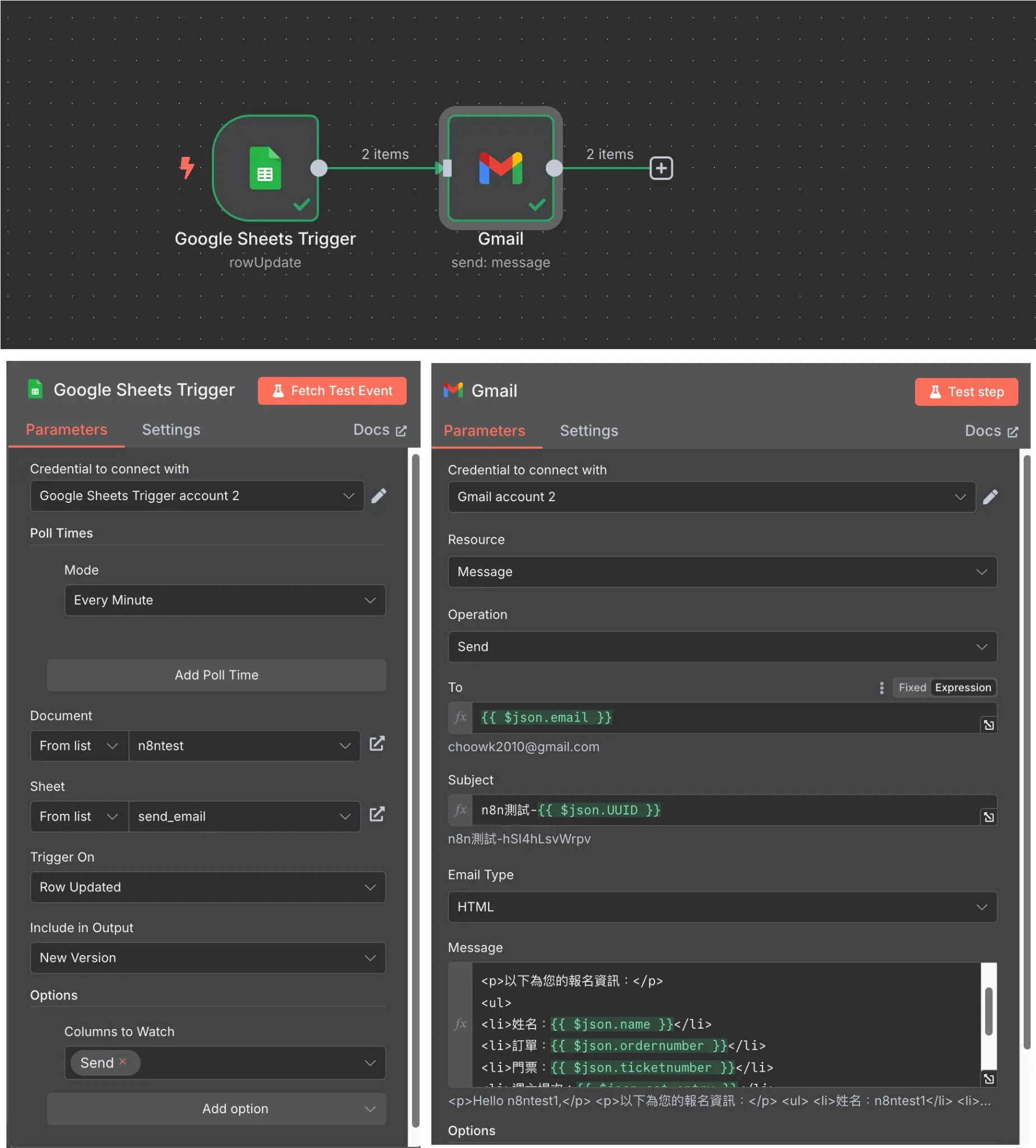Click Google Sheets Trigger panel scrollbar
The height and width of the screenshot is (1148, 1036).
416,791
